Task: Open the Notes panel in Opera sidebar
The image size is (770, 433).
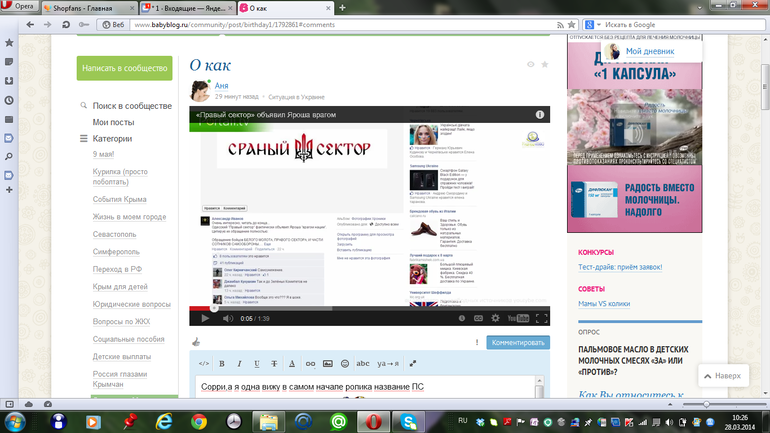Action: coord(9,62)
